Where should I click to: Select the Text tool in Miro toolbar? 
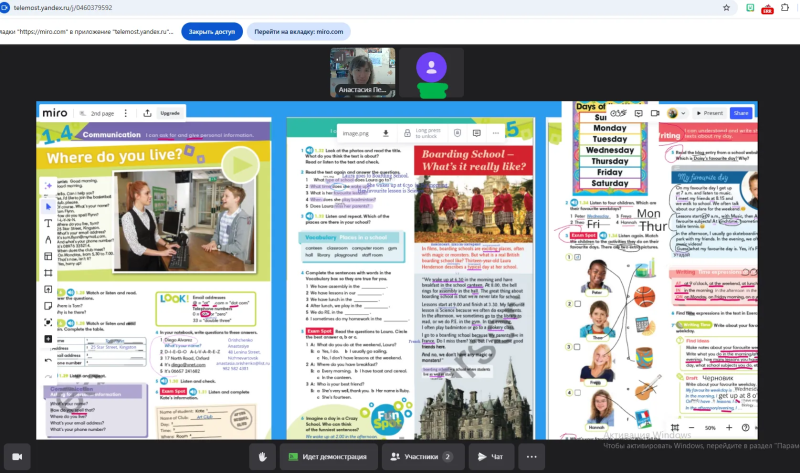pos(48,223)
